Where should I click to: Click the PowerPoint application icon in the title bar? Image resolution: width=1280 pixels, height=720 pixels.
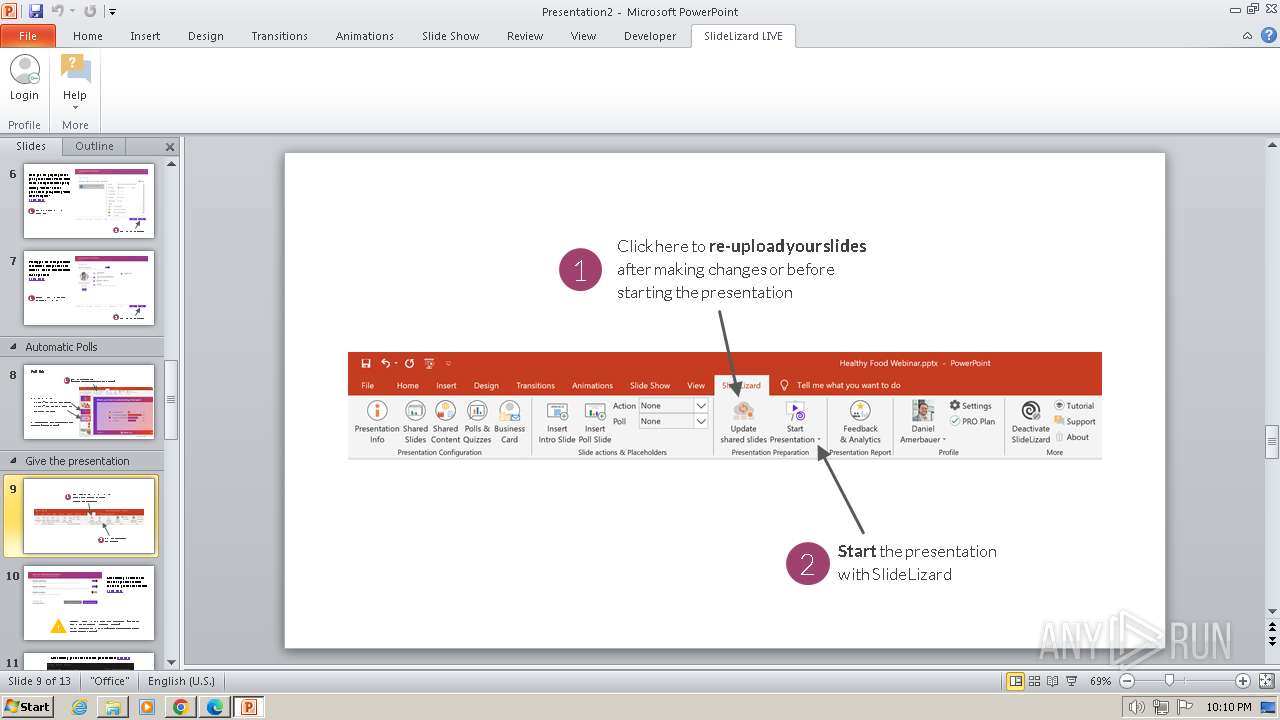pyautogui.click(x=11, y=11)
